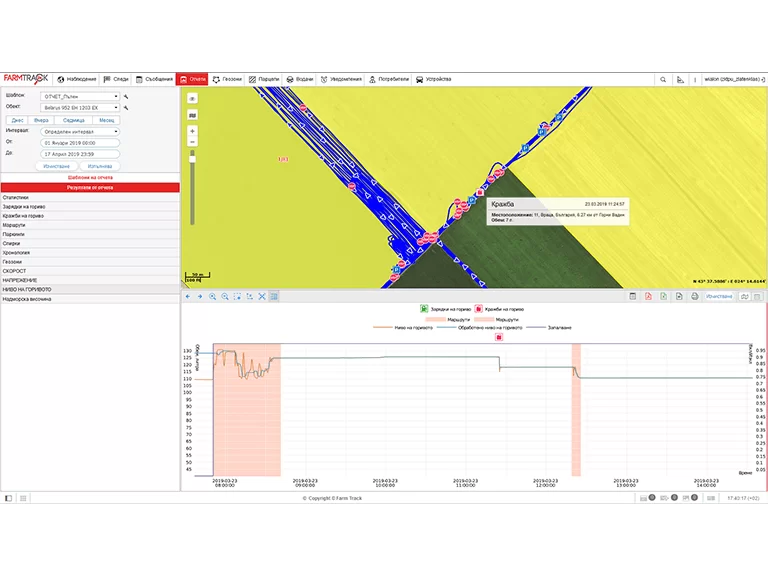Click the map zoom slider handle
Viewport: 768px width, 576px height.
coord(192,159)
